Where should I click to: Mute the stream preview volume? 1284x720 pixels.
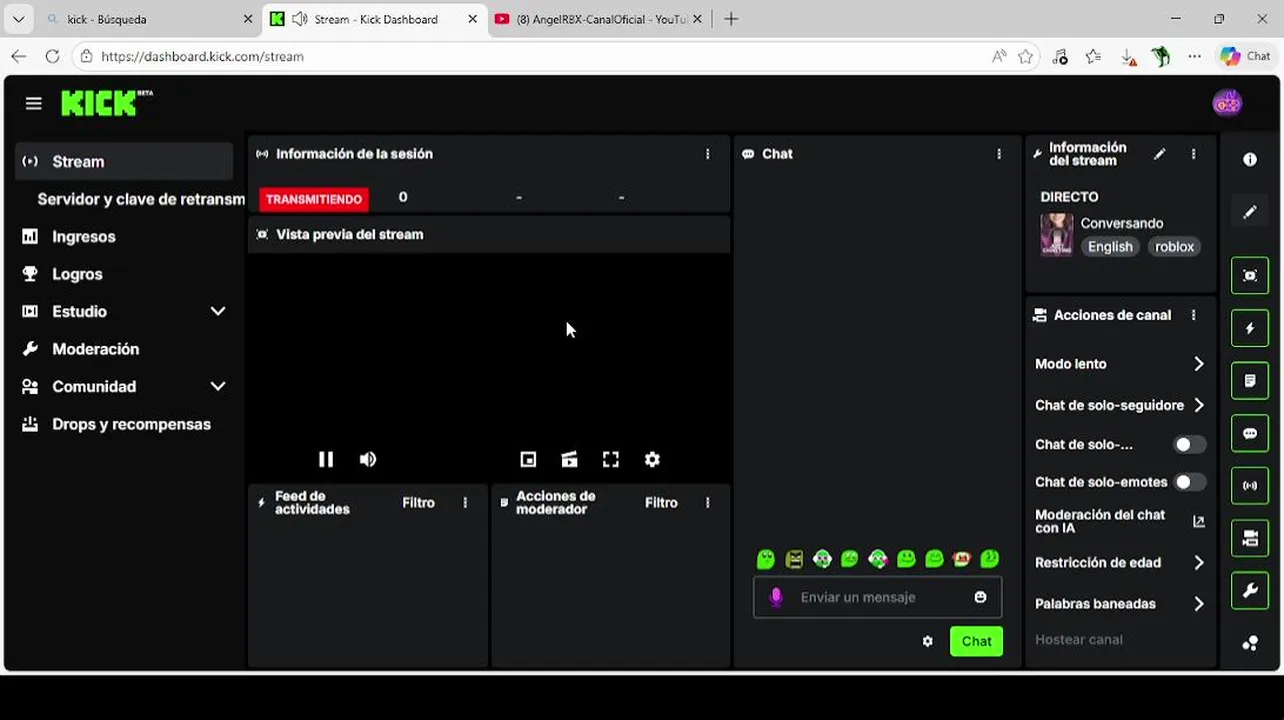pos(368,459)
